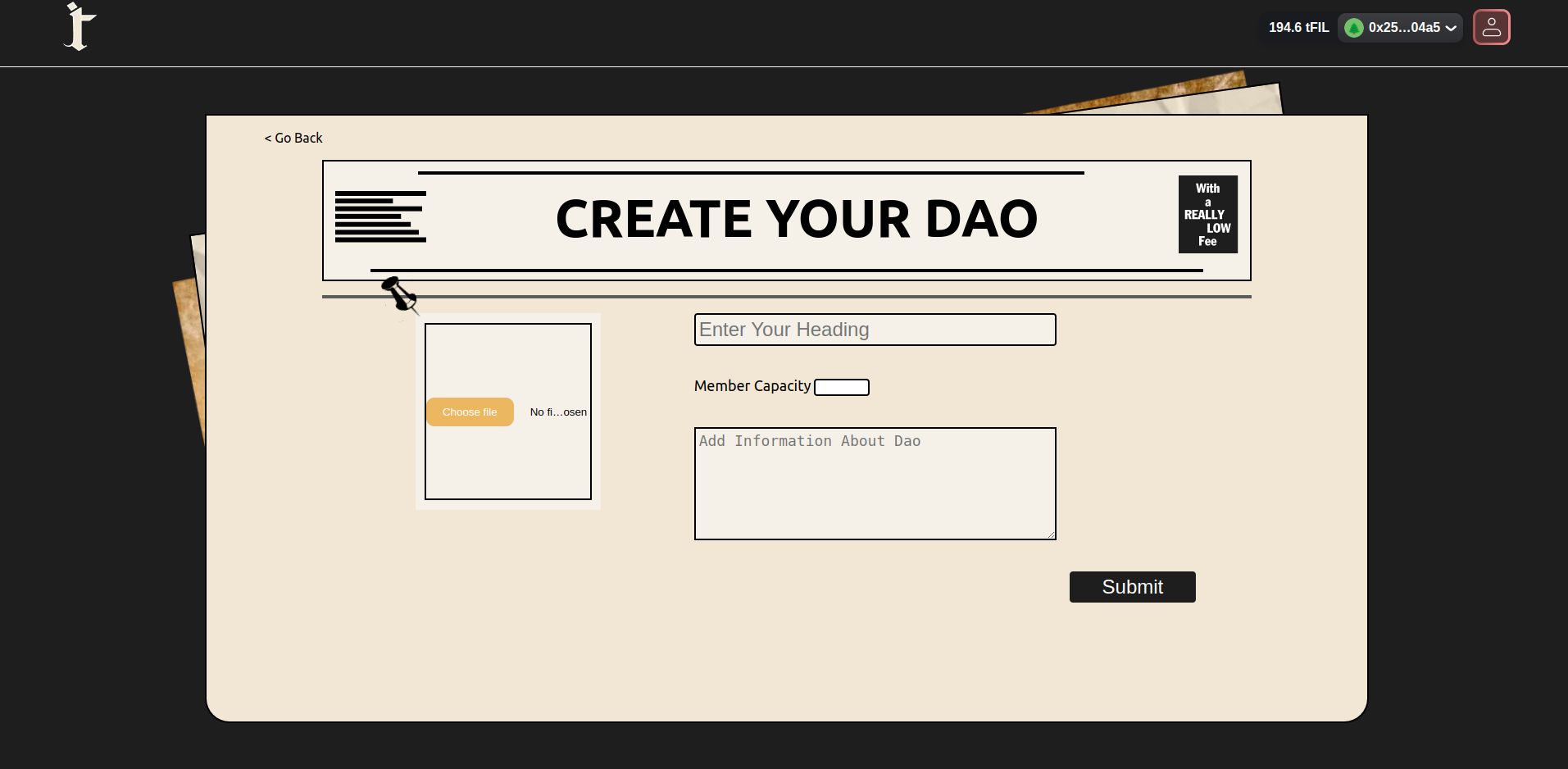Screen dimensions: 1568x769
Task: Click the 'Member Capacity' label
Action: 752,386
